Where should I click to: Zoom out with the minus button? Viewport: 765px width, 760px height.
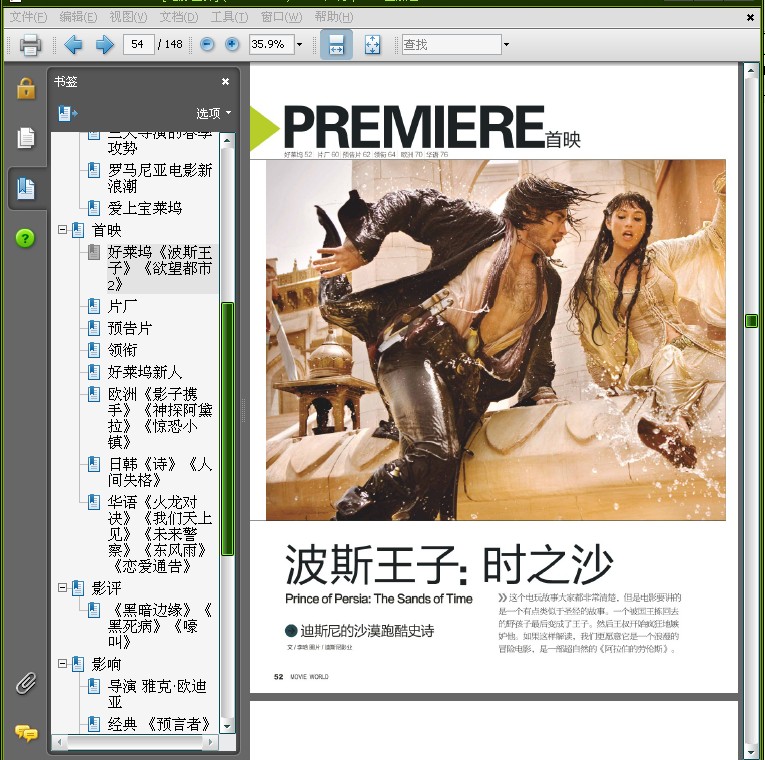click(x=207, y=44)
